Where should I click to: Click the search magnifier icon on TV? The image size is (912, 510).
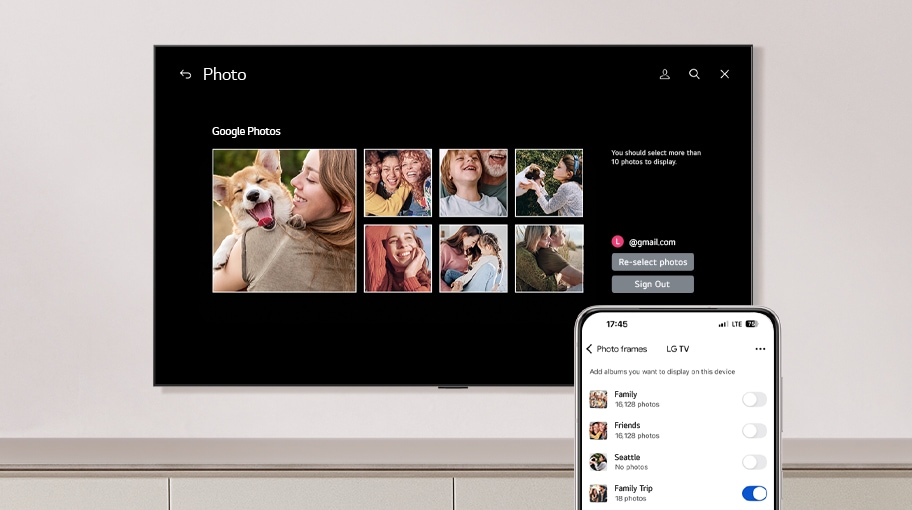click(x=694, y=74)
